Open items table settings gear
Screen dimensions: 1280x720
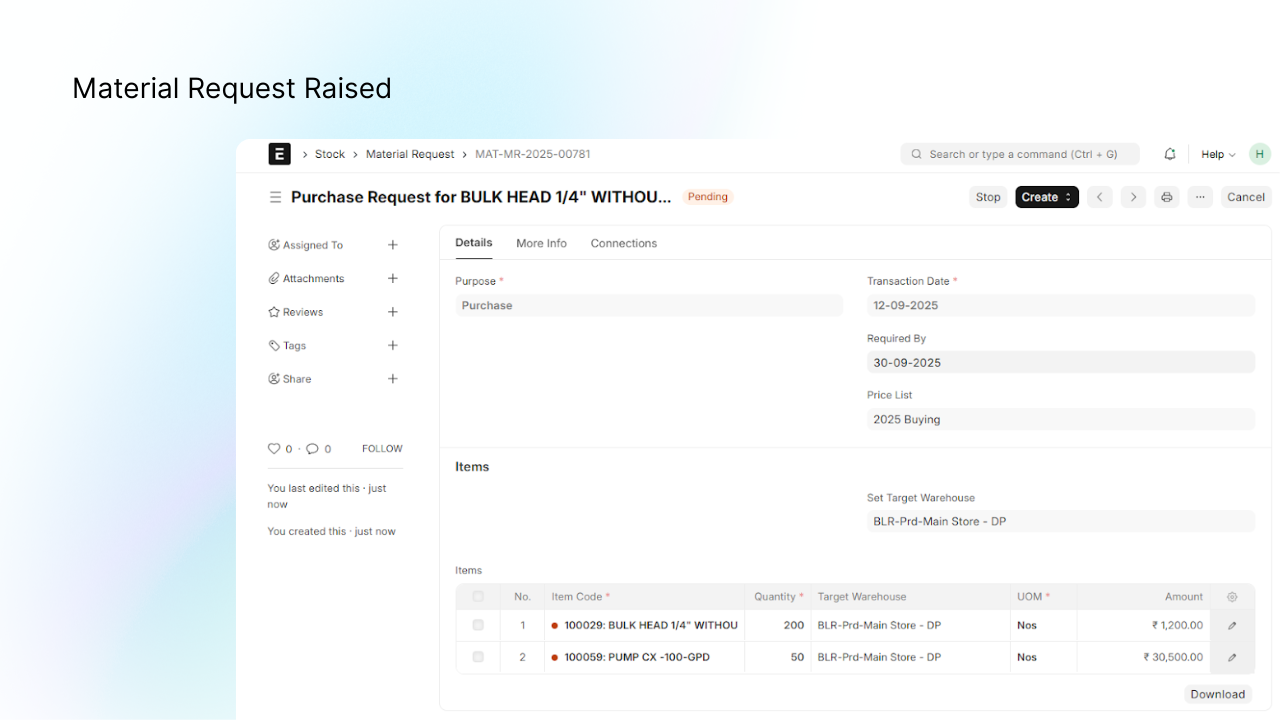(x=1232, y=597)
